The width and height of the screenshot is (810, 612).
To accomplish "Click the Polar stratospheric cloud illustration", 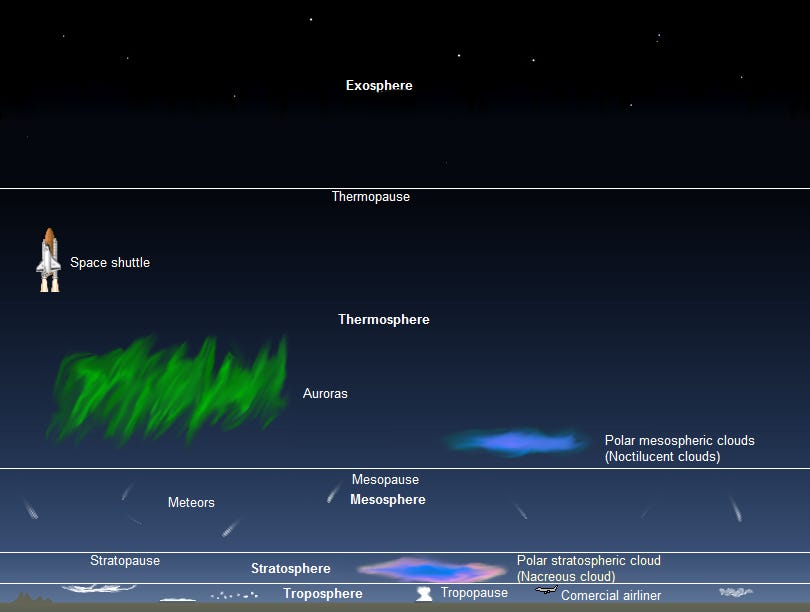I will point(430,568).
